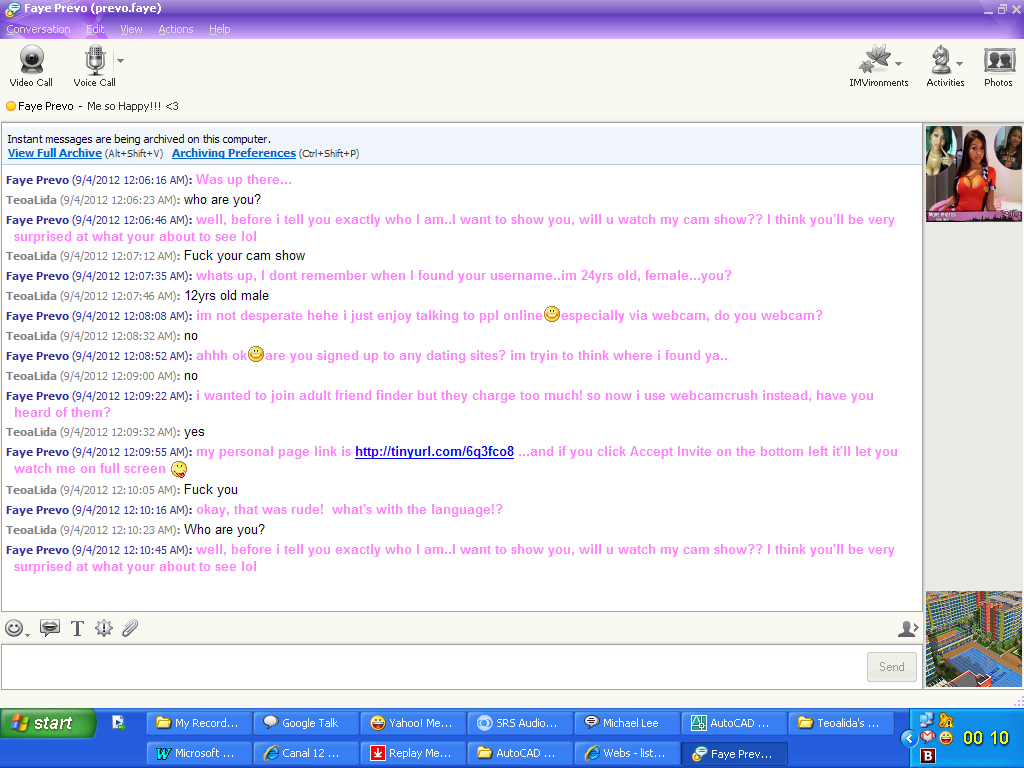Click the Windows start button
Image resolution: width=1024 pixels, height=768 pixels.
click(x=48, y=724)
